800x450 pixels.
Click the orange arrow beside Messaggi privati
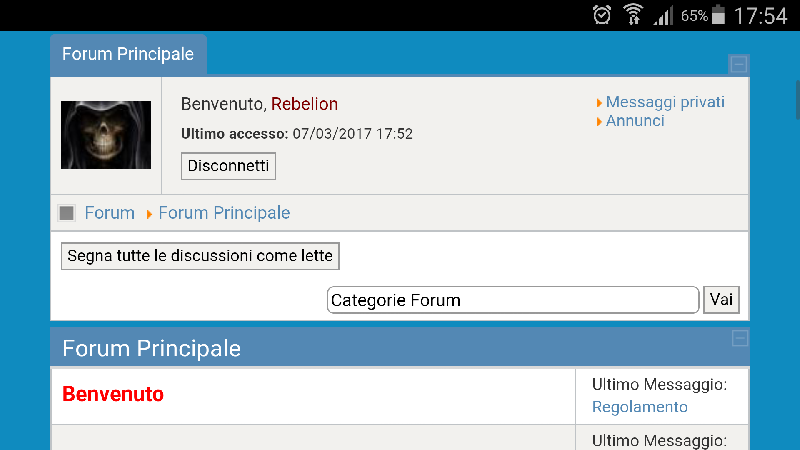tap(599, 103)
